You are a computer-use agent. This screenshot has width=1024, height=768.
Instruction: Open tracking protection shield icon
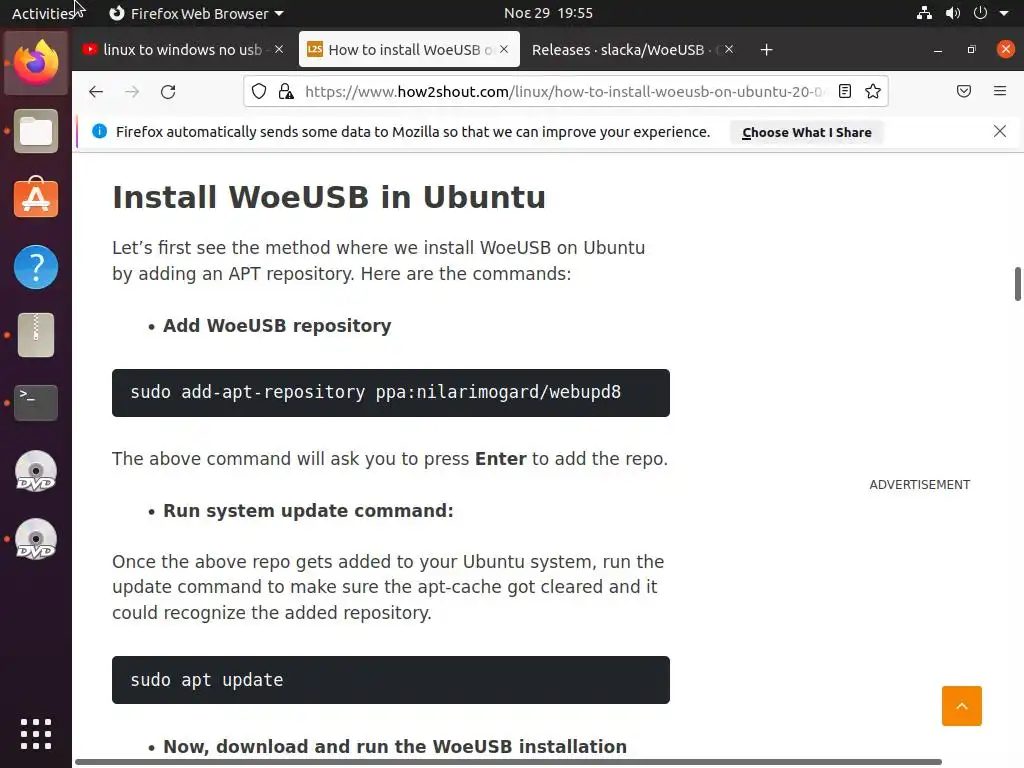tap(259, 91)
